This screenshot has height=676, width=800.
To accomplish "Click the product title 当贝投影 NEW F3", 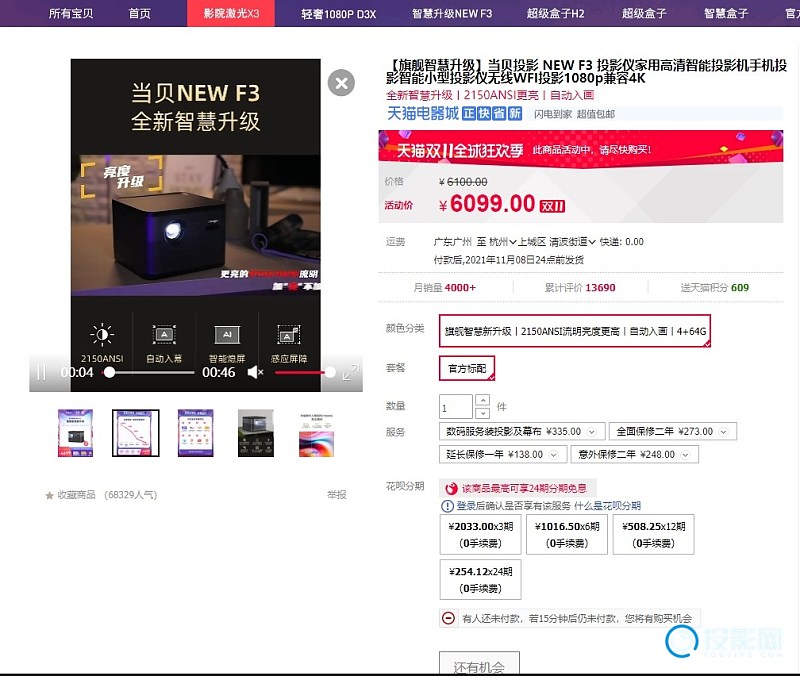I will click(x=586, y=72).
